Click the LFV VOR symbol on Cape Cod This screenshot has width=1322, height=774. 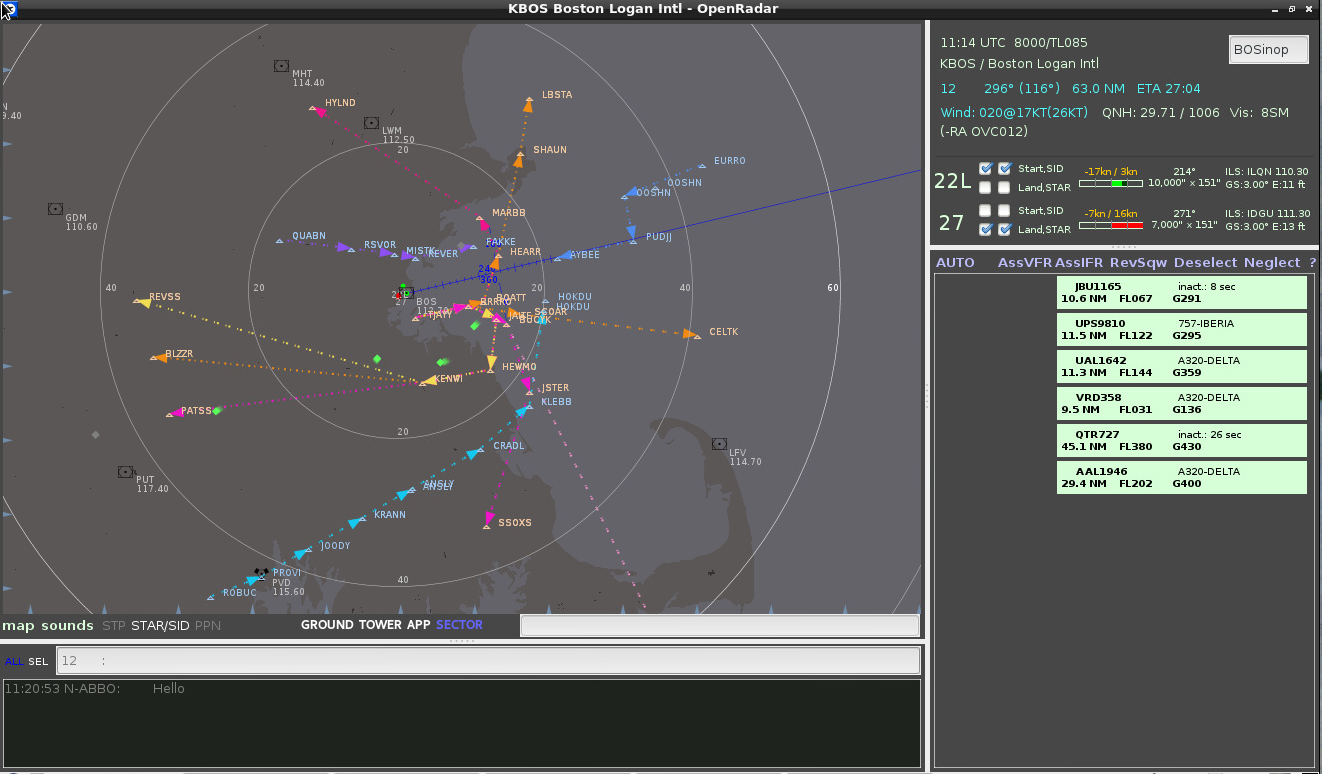click(719, 443)
